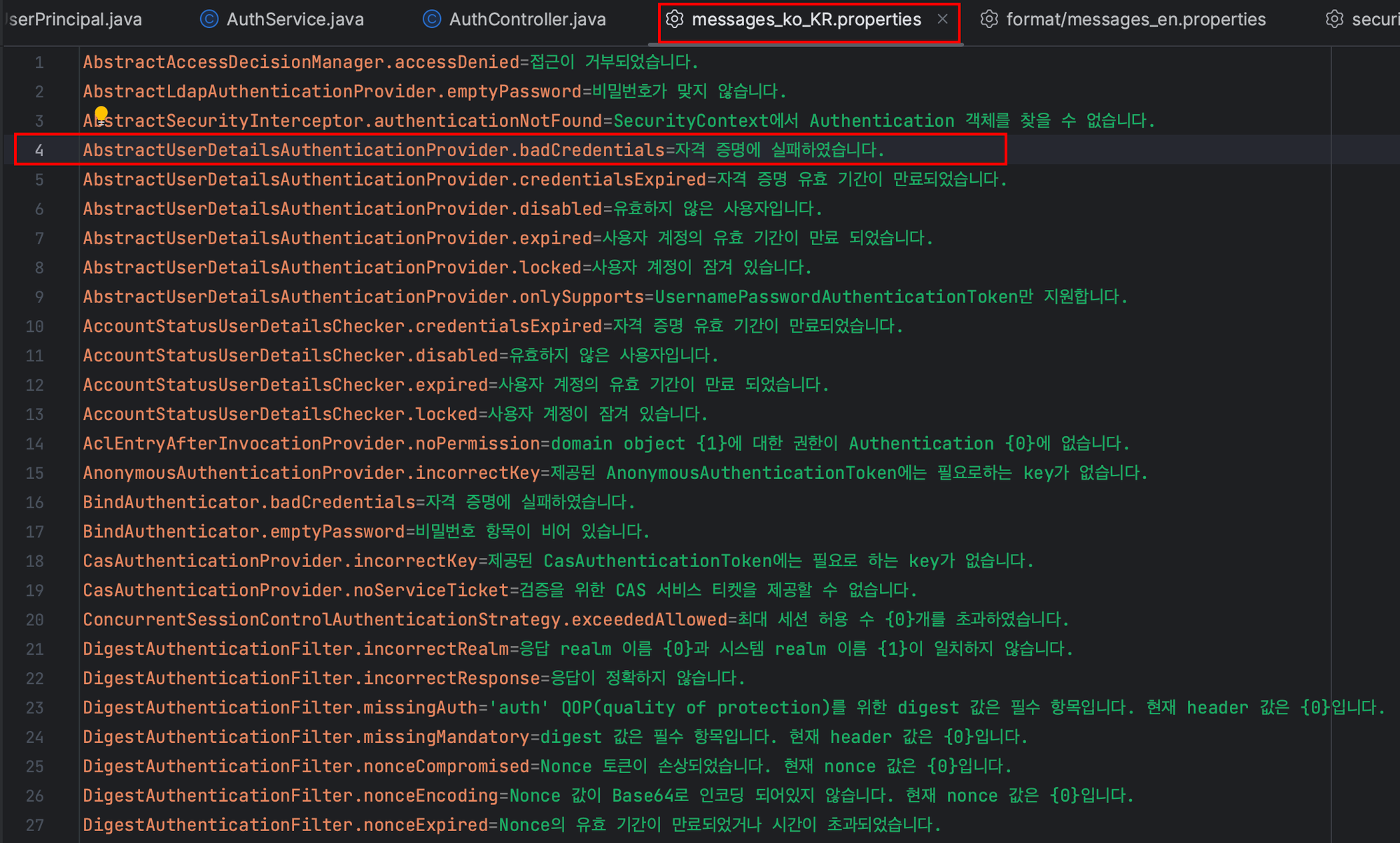The height and width of the screenshot is (843, 1400).
Task: Click the AclEntryAfterInvocationProvider.noPermission key
Action: point(311,444)
